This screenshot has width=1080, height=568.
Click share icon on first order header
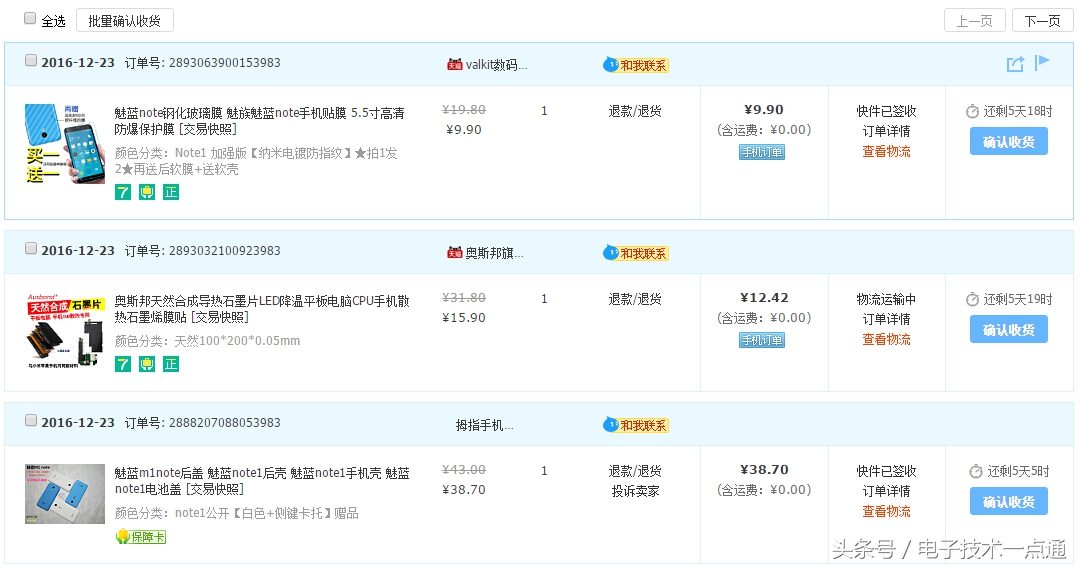point(1015,64)
